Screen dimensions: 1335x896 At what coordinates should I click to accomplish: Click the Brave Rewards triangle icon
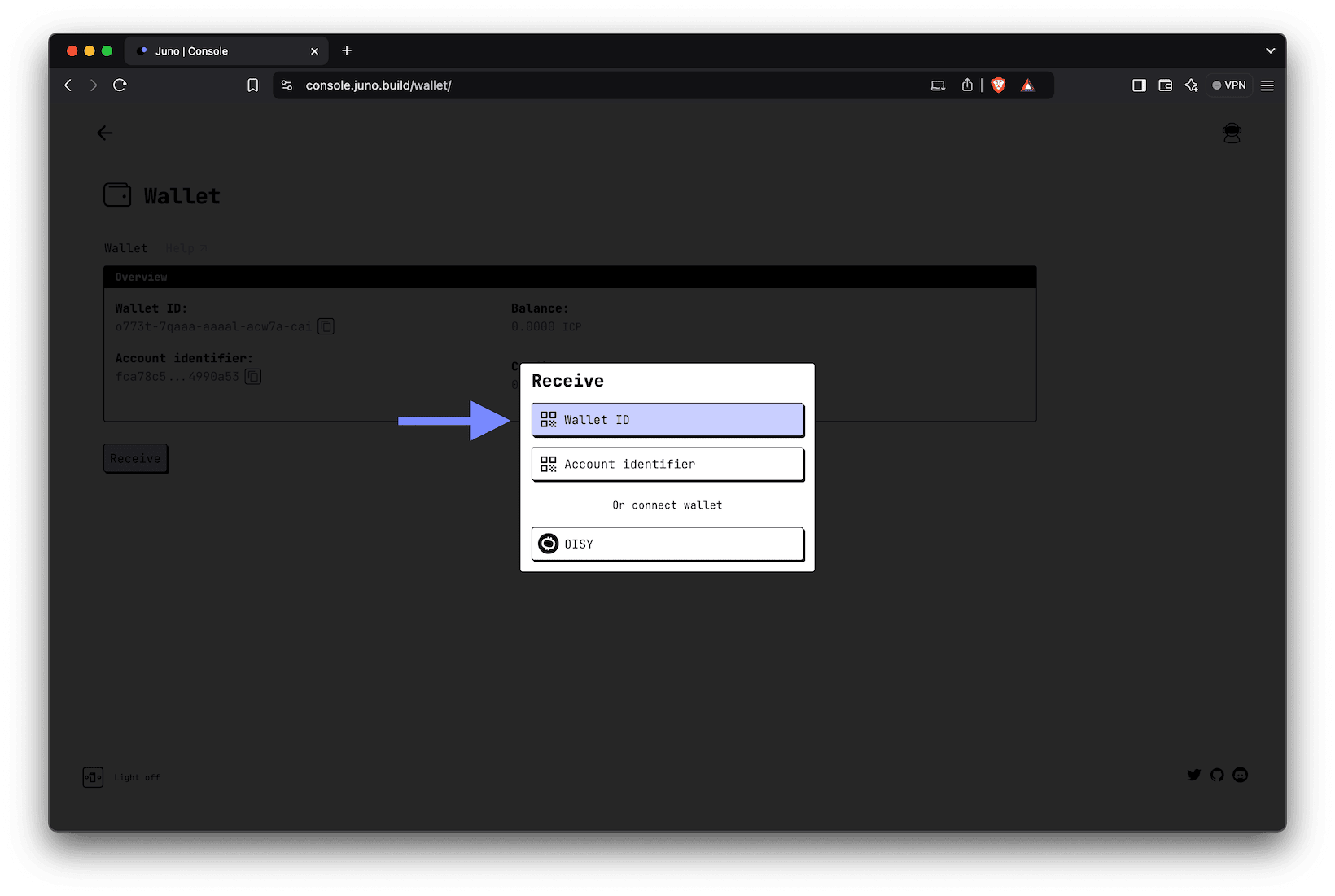[1027, 85]
